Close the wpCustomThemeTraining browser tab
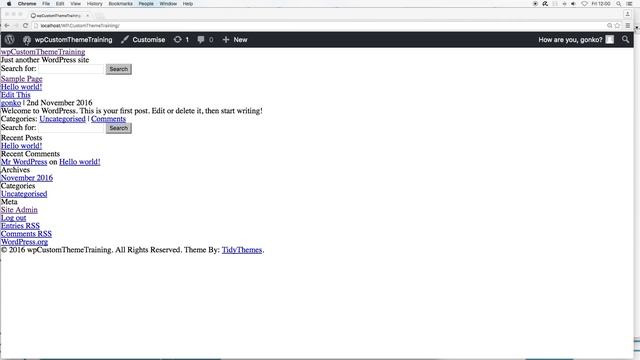 pyautogui.click(x=87, y=16)
